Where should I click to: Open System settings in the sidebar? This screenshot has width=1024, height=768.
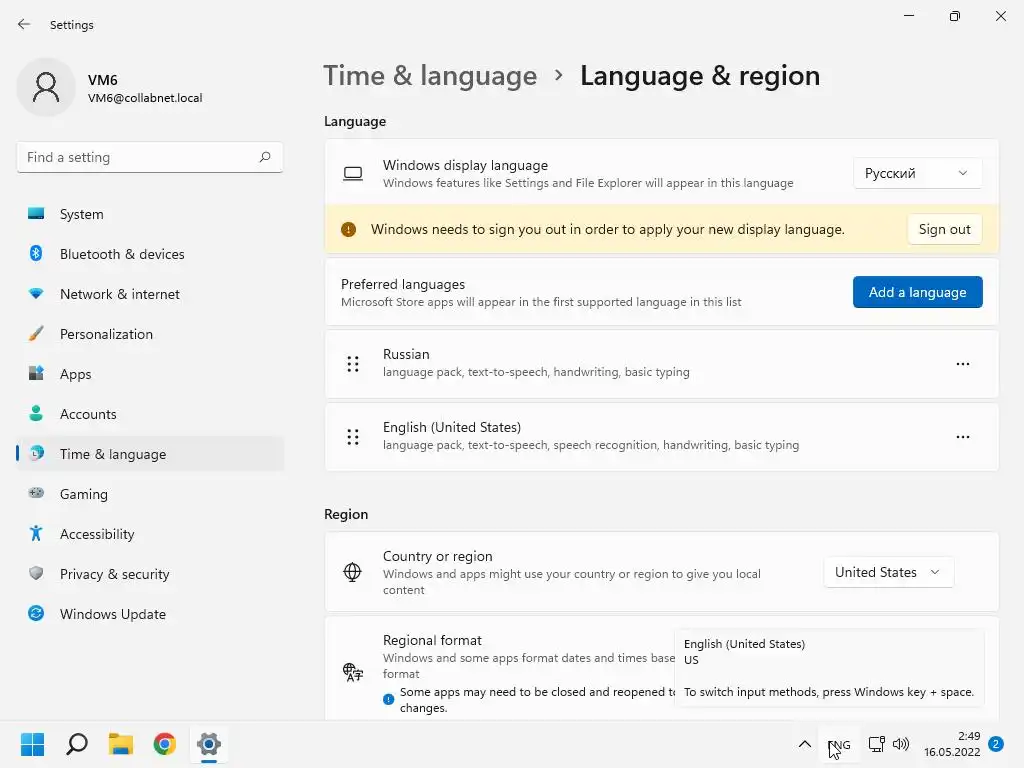pos(150,214)
